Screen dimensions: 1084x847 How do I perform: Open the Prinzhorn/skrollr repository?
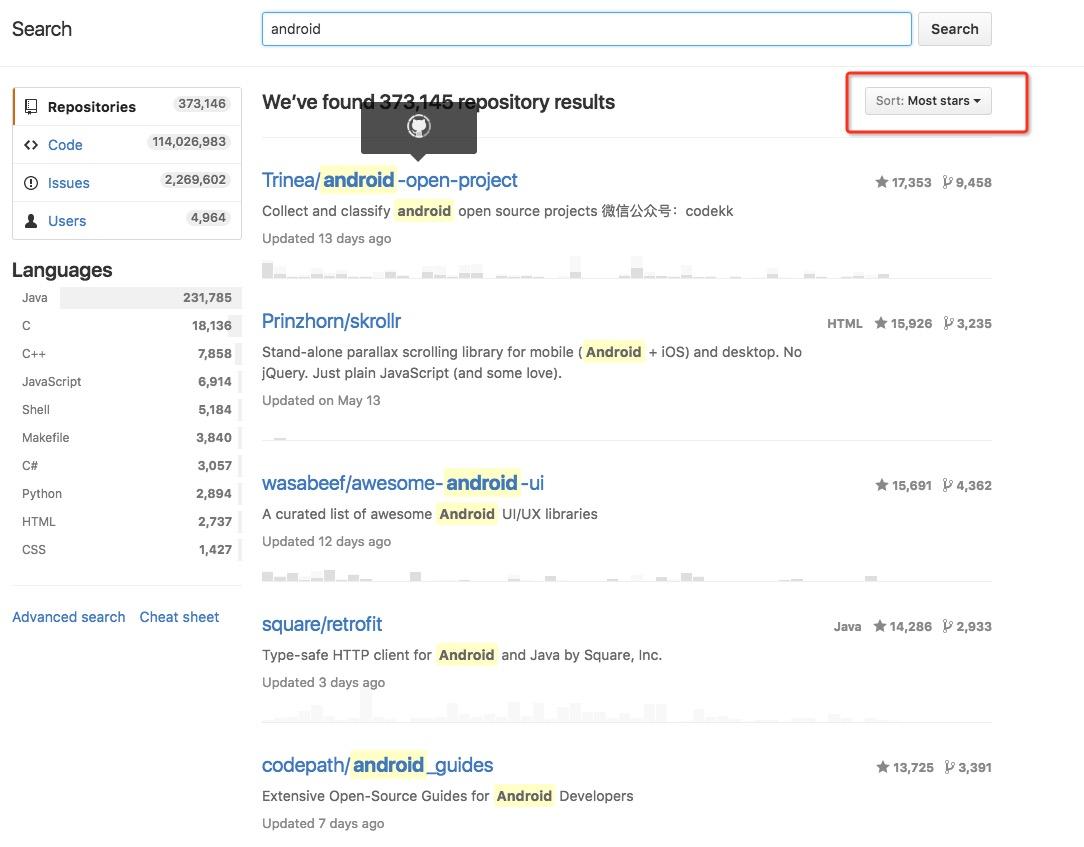point(331,321)
